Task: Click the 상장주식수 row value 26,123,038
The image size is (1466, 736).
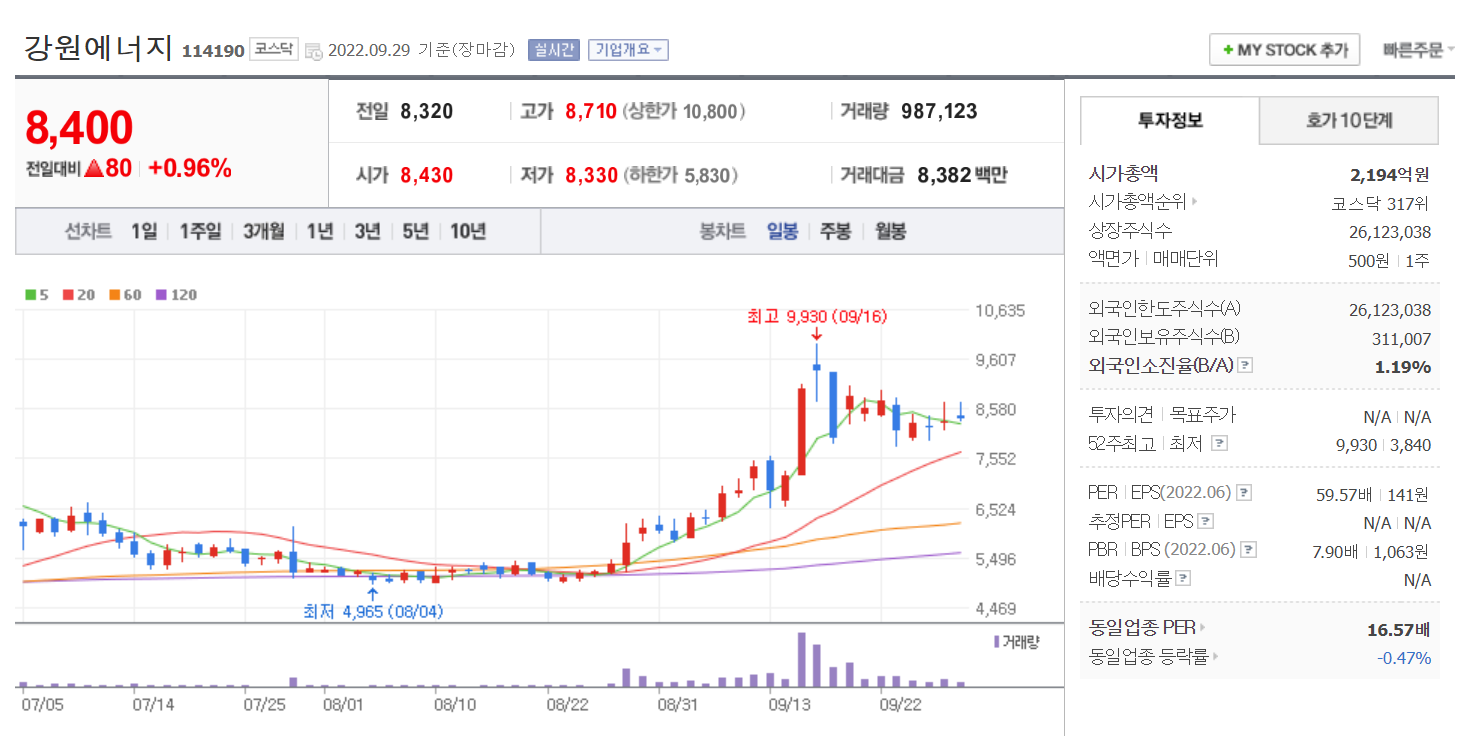Action: tap(1390, 232)
